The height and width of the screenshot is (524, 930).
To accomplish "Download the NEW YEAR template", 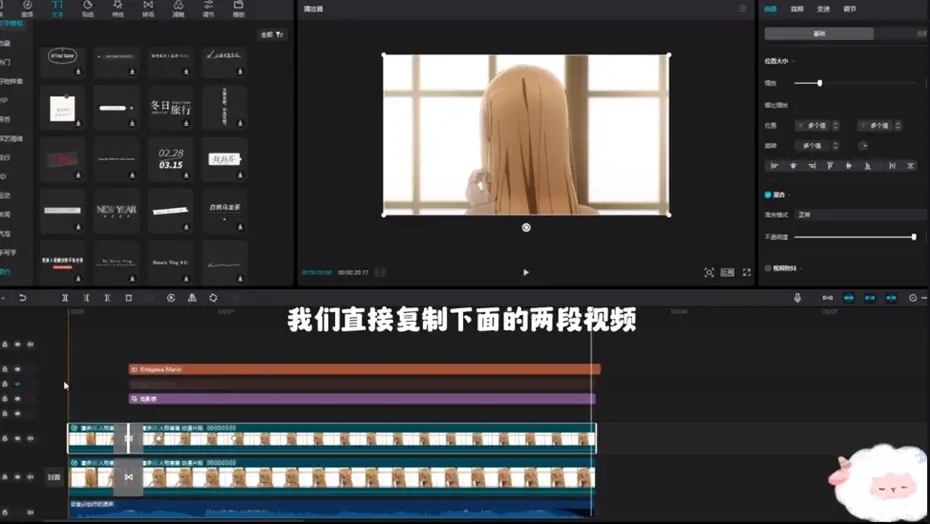I will [x=132, y=227].
